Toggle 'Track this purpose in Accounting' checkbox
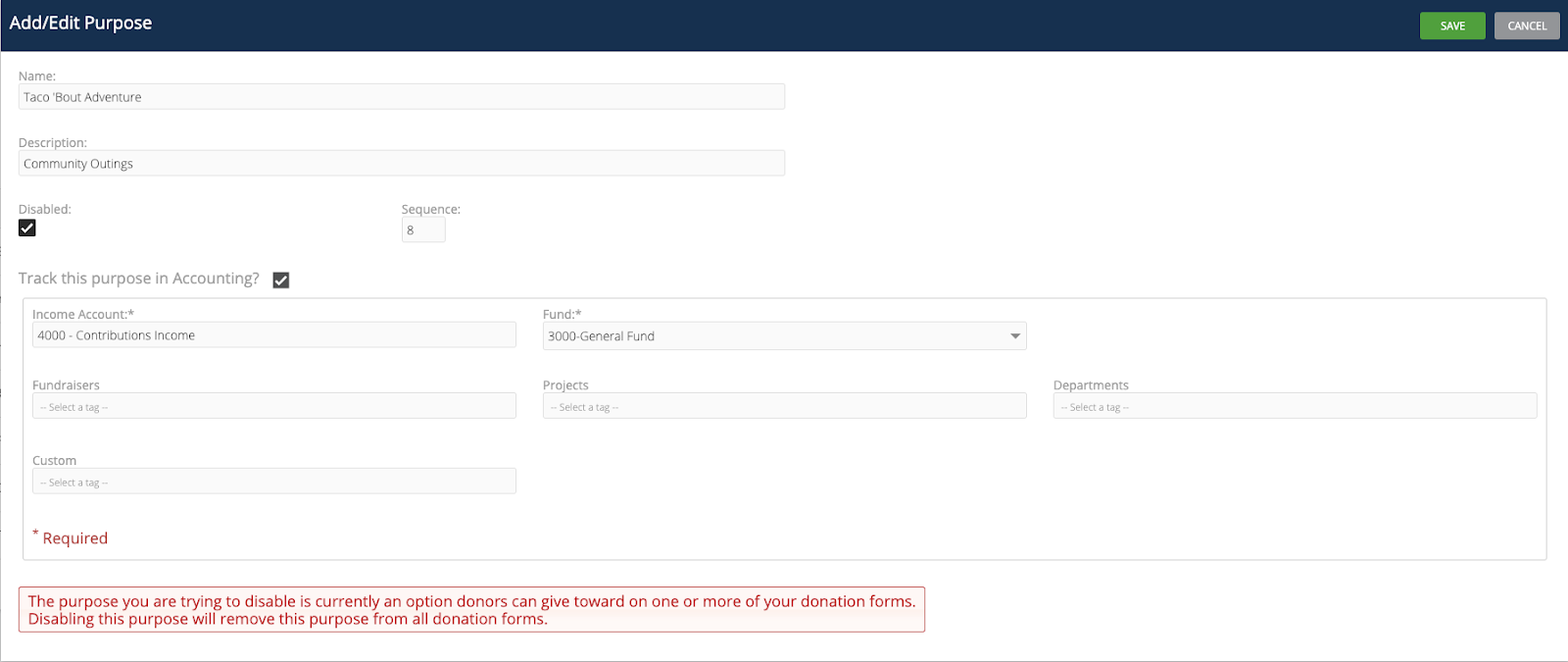 (x=281, y=280)
